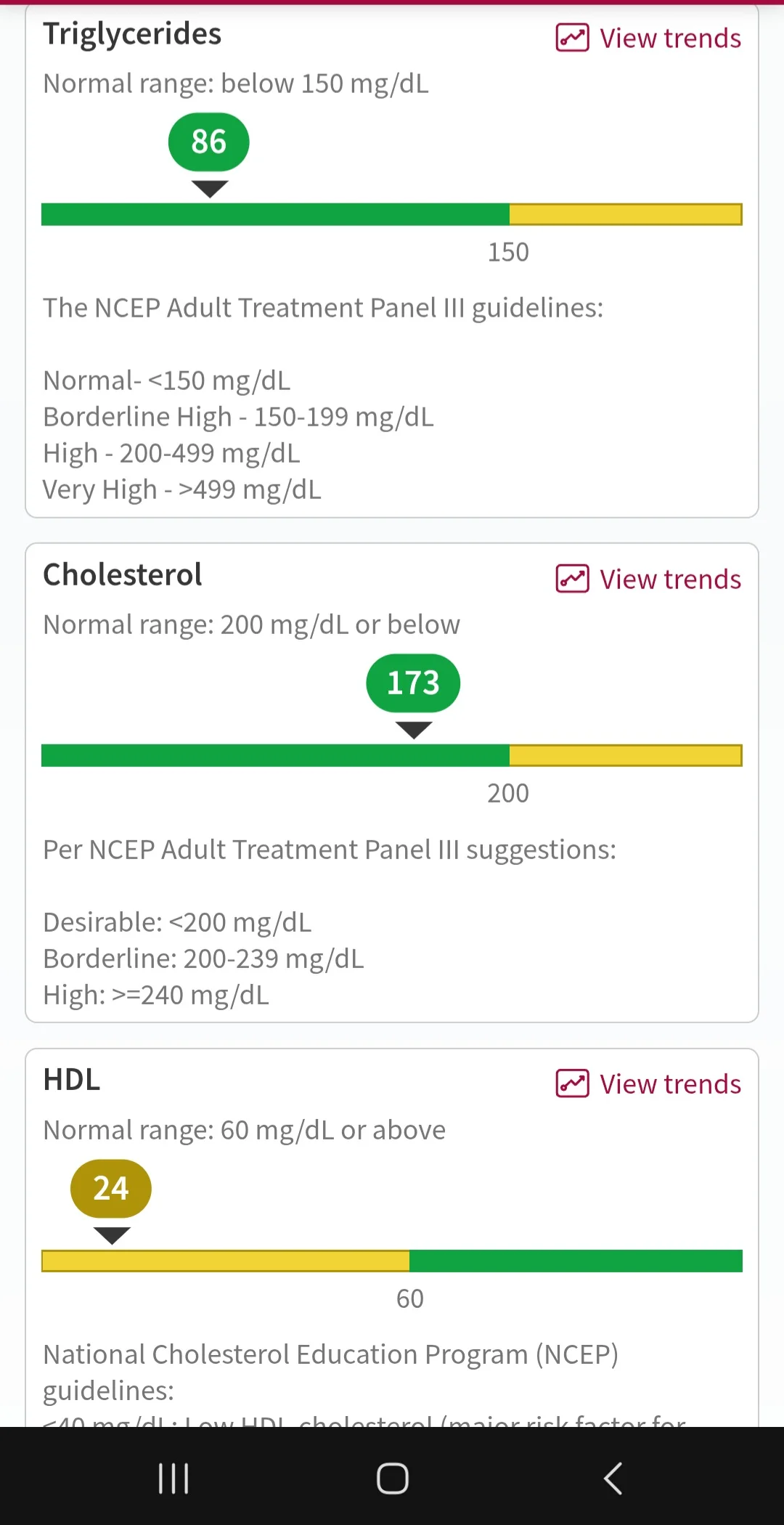Go back with the navigation arrow
Screen dimensions: 784x1525
point(613,1478)
